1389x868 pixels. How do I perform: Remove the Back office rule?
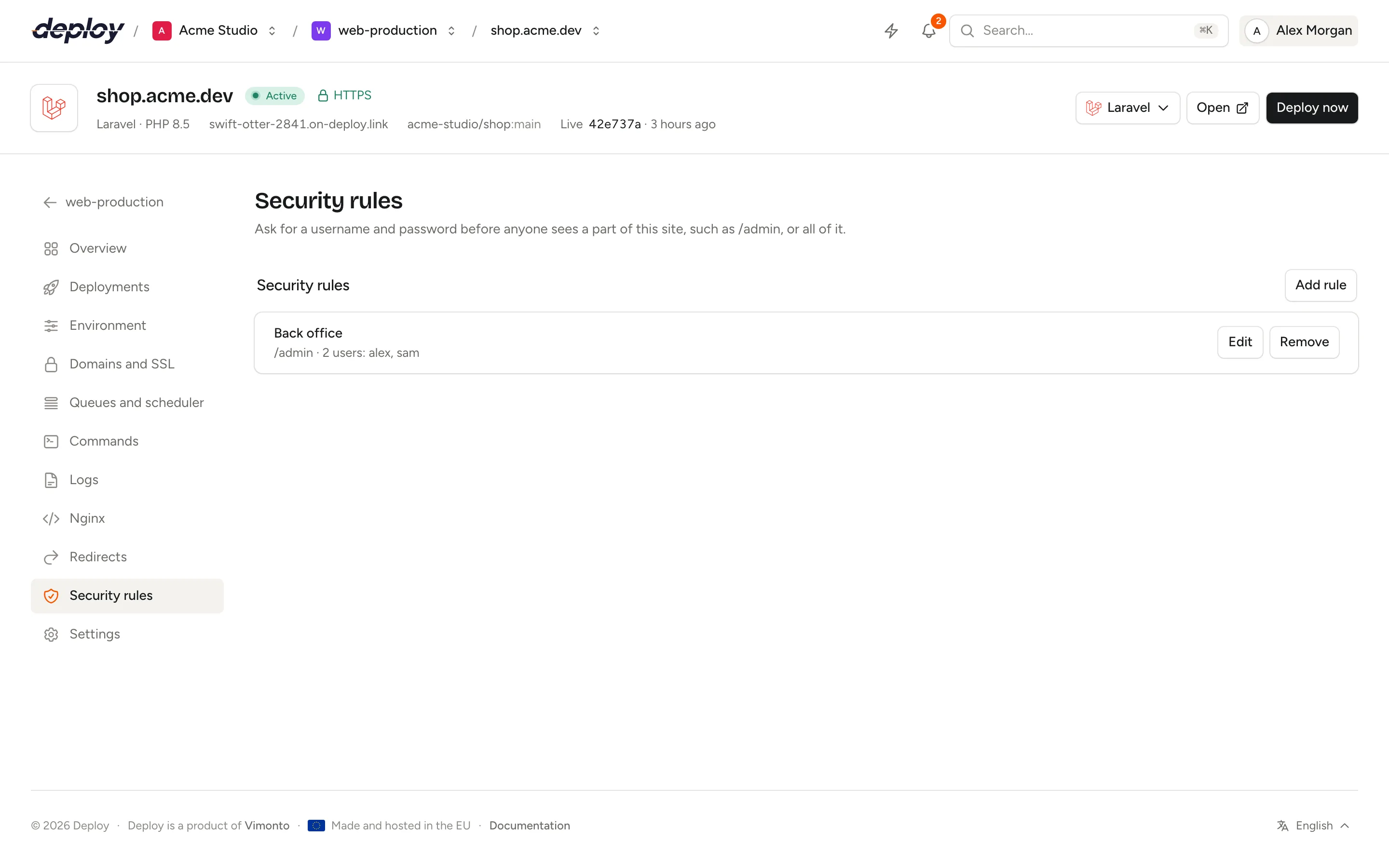pyautogui.click(x=1304, y=342)
